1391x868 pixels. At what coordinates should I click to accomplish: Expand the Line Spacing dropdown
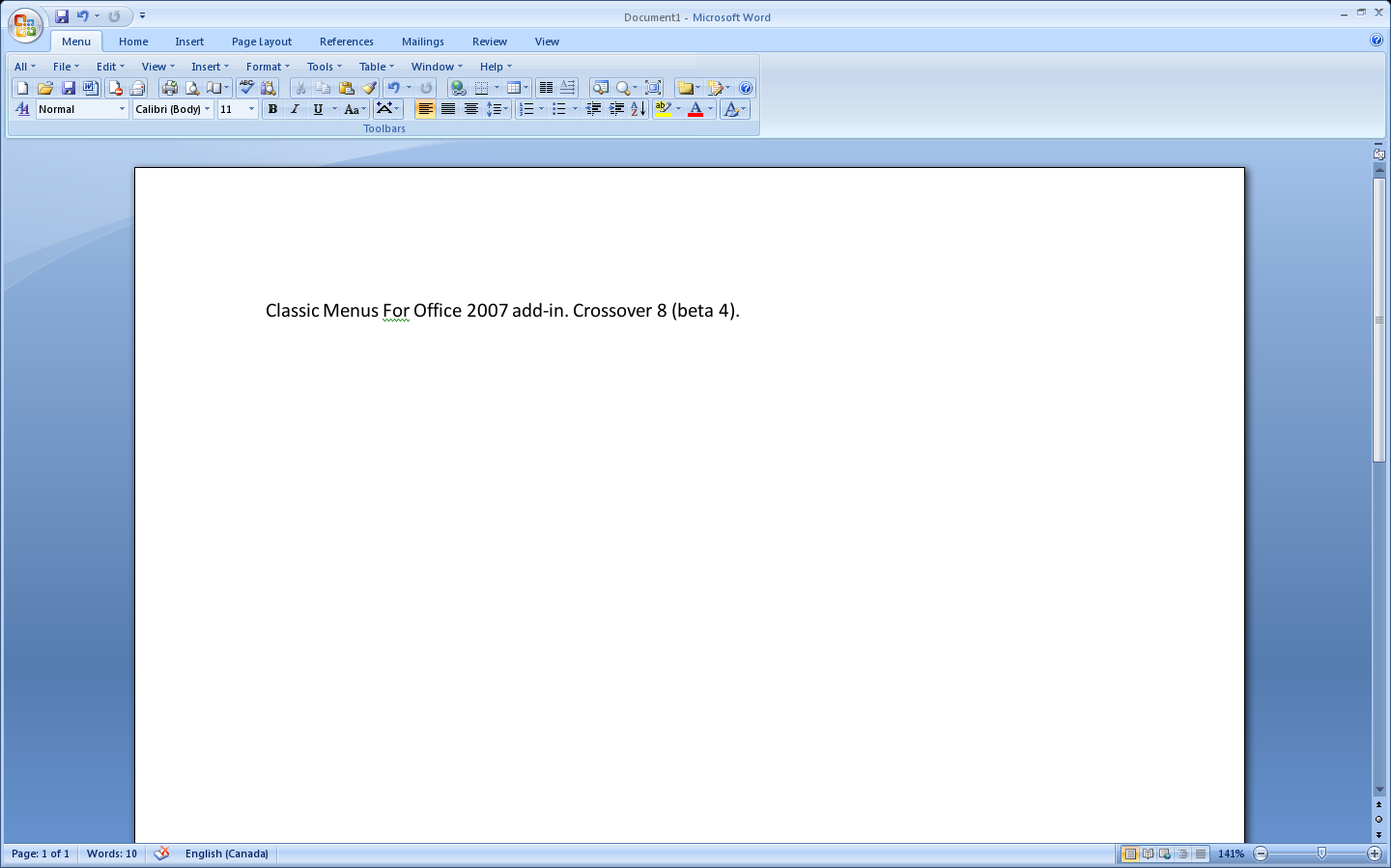pos(505,109)
